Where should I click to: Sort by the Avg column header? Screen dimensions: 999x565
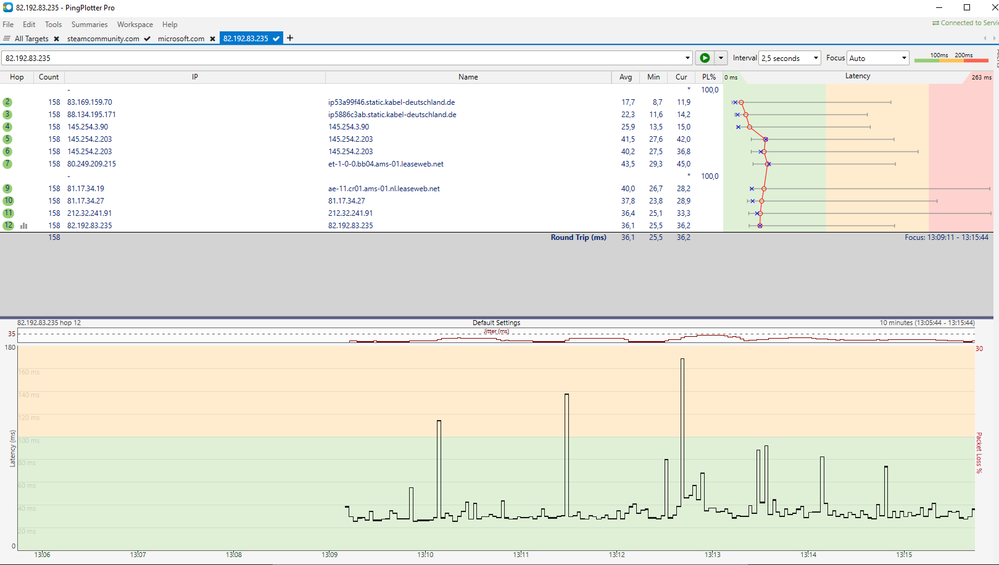(626, 77)
